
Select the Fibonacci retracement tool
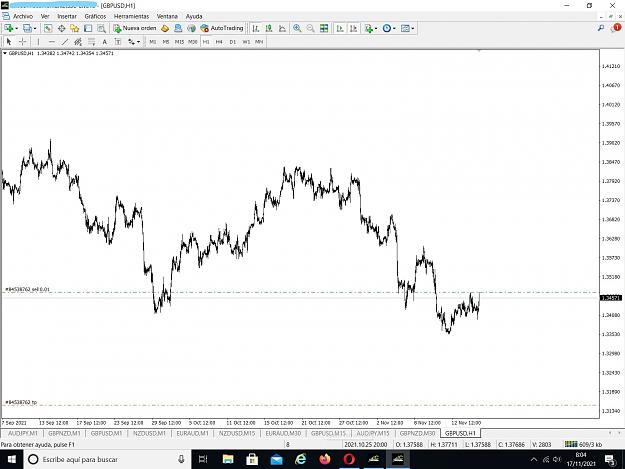[92, 41]
